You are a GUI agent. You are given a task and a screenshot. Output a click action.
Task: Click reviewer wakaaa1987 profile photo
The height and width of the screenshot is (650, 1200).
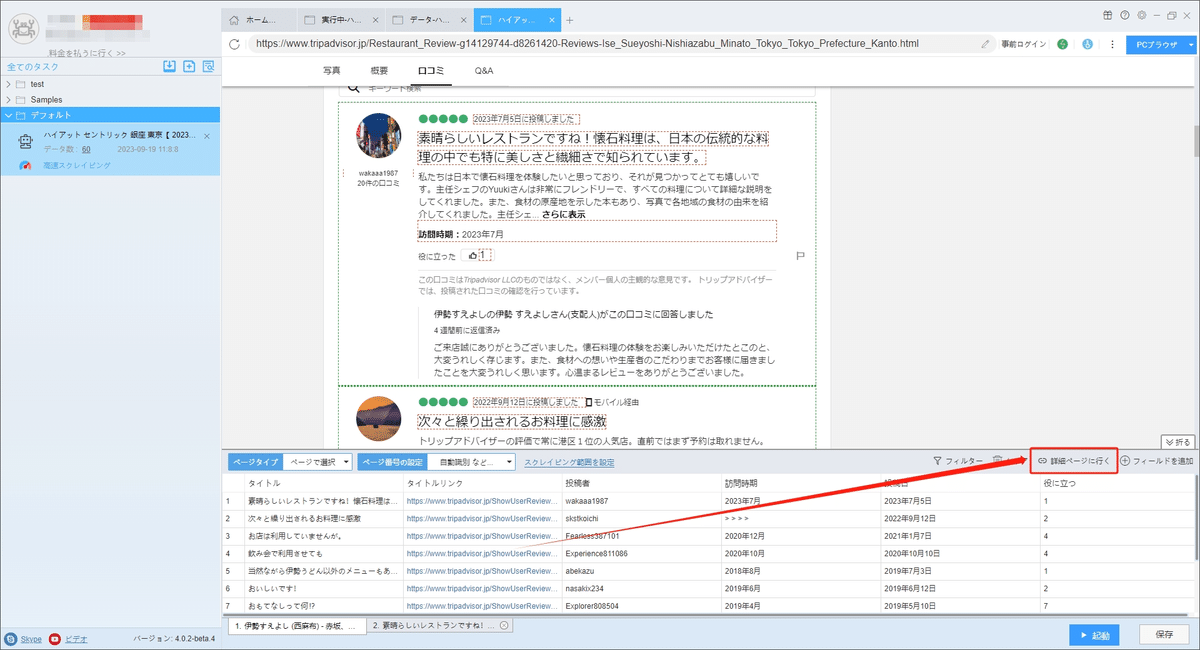tap(379, 137)
